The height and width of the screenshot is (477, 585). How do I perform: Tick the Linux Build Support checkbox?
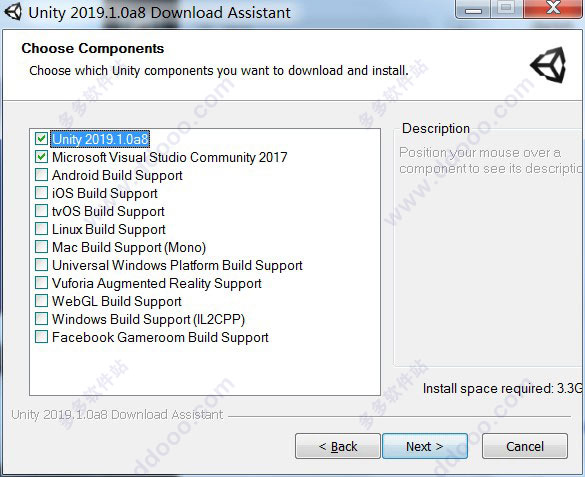[x=41, y=229]
